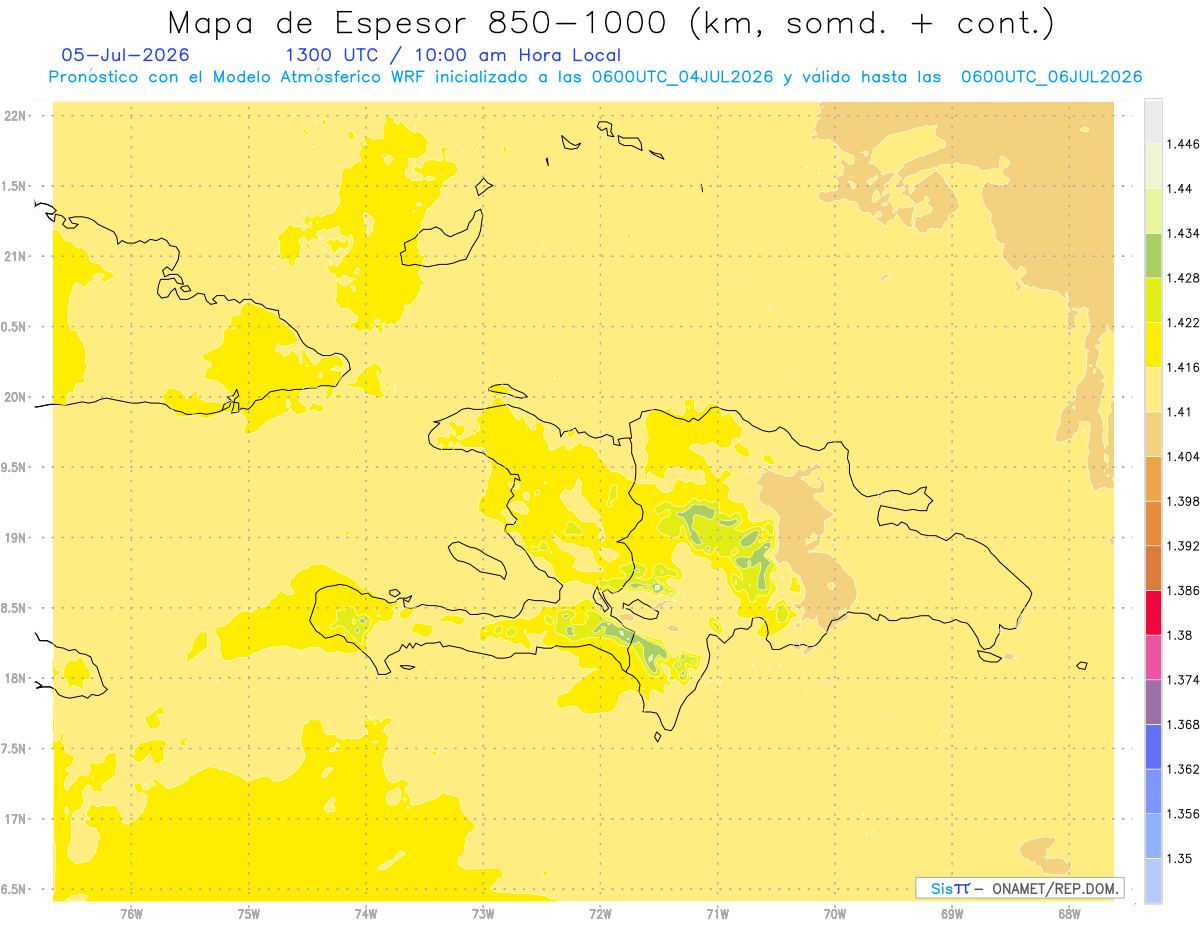1200x927 pixels.
Task: Click the legend value '1.392'
Action: click(1183, 546)
